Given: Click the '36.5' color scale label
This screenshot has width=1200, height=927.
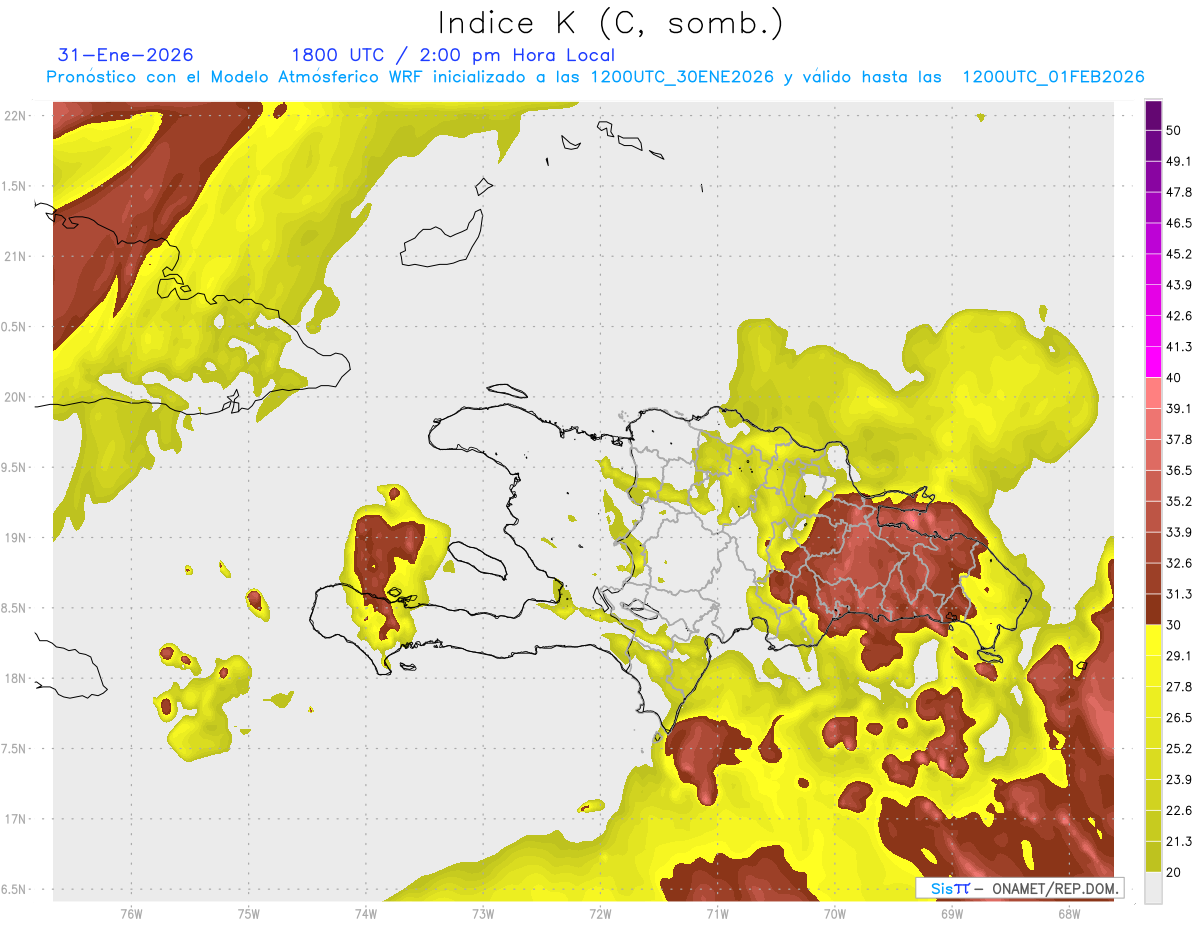Looking at the screenshot, I should 1179,470.
